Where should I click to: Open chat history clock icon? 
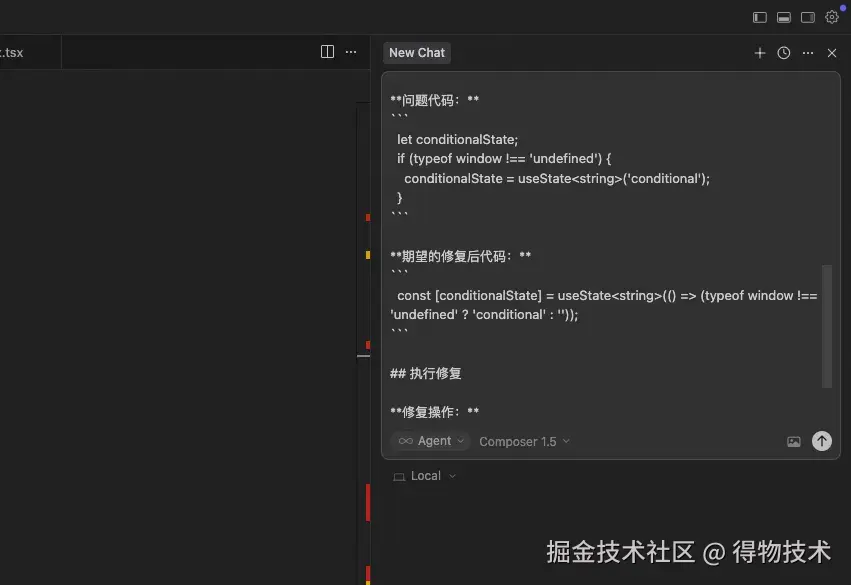(x=784, y=53)
